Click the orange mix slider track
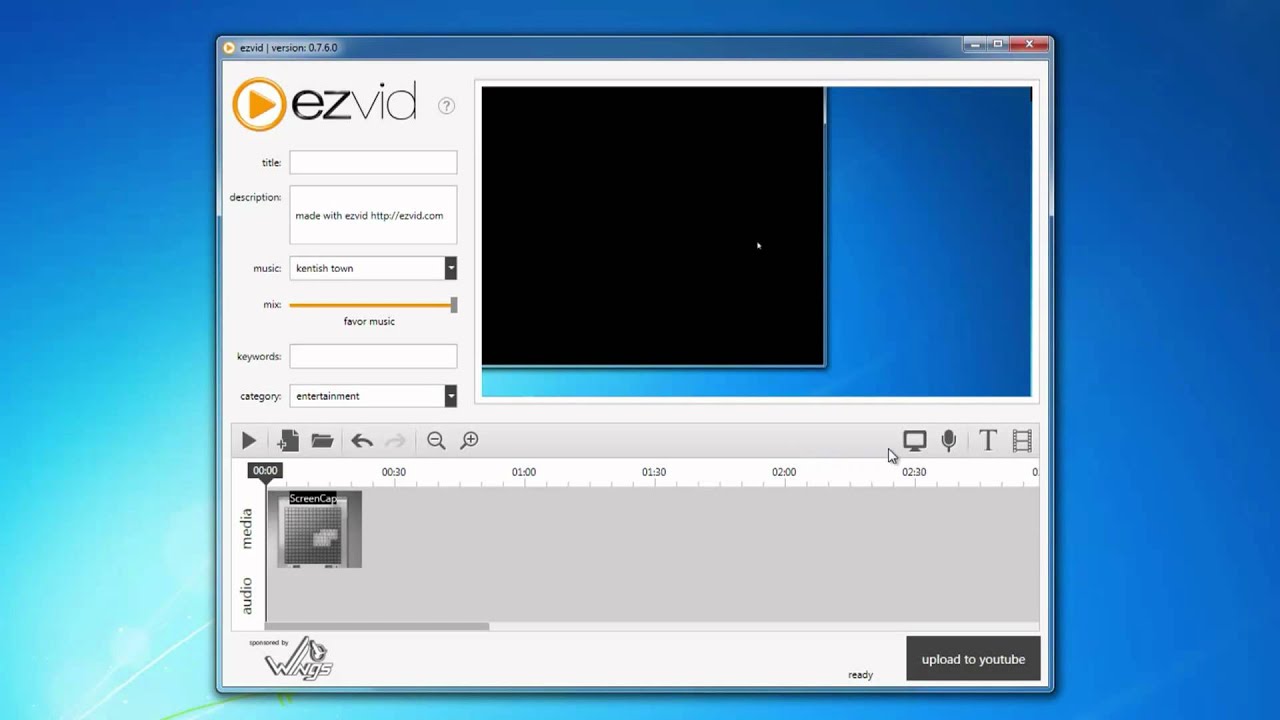The image size is (1280, 720). click(x=370, y=305)
